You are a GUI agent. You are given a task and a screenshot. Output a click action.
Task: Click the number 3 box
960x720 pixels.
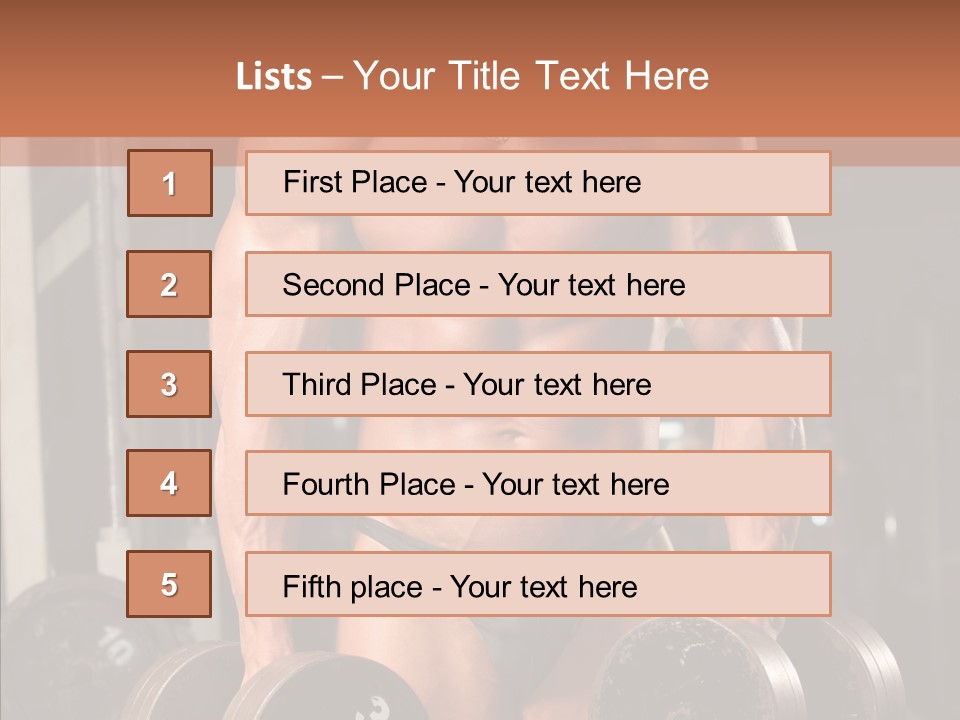pos(169,384)
